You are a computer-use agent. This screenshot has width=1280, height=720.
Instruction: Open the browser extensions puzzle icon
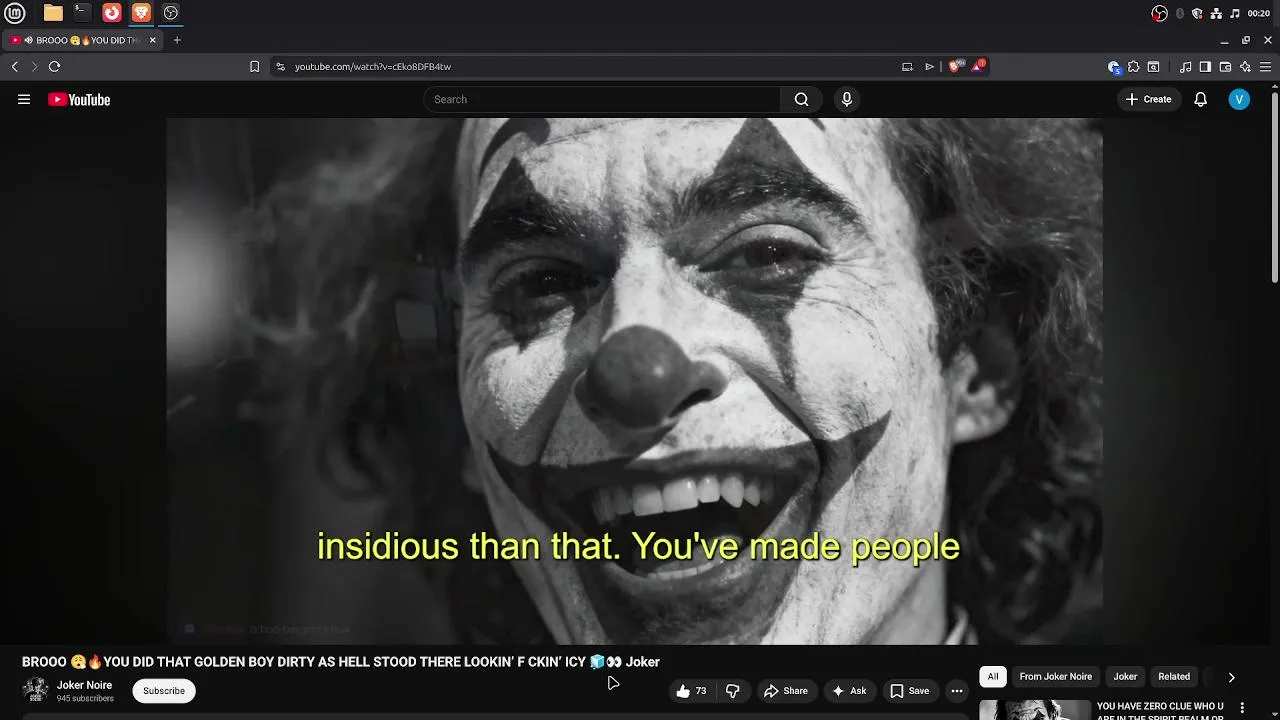(x=1133, y=67)
